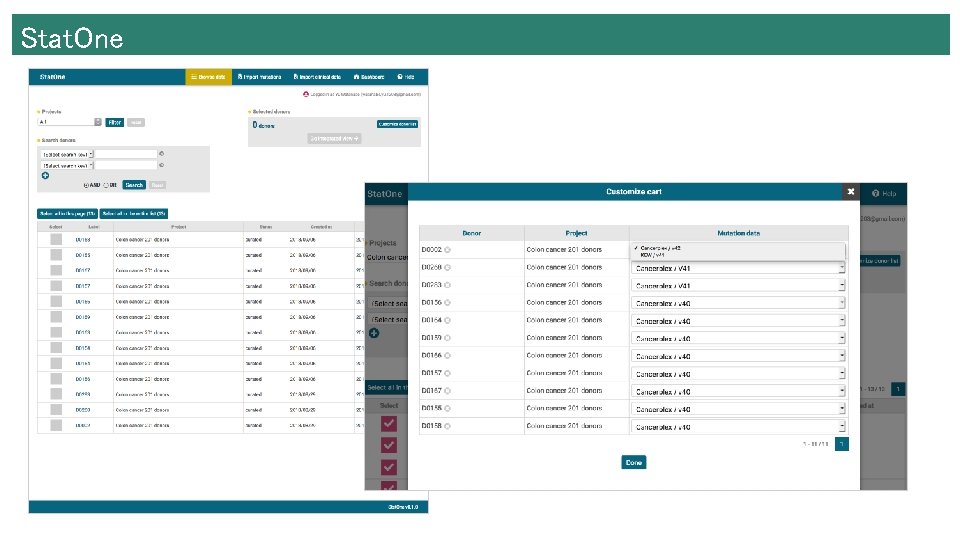The width and height of the screenshot is (960, 540).
Task: Open mutation data dropdown for donor D0159
Action: (x=738, y=339)
